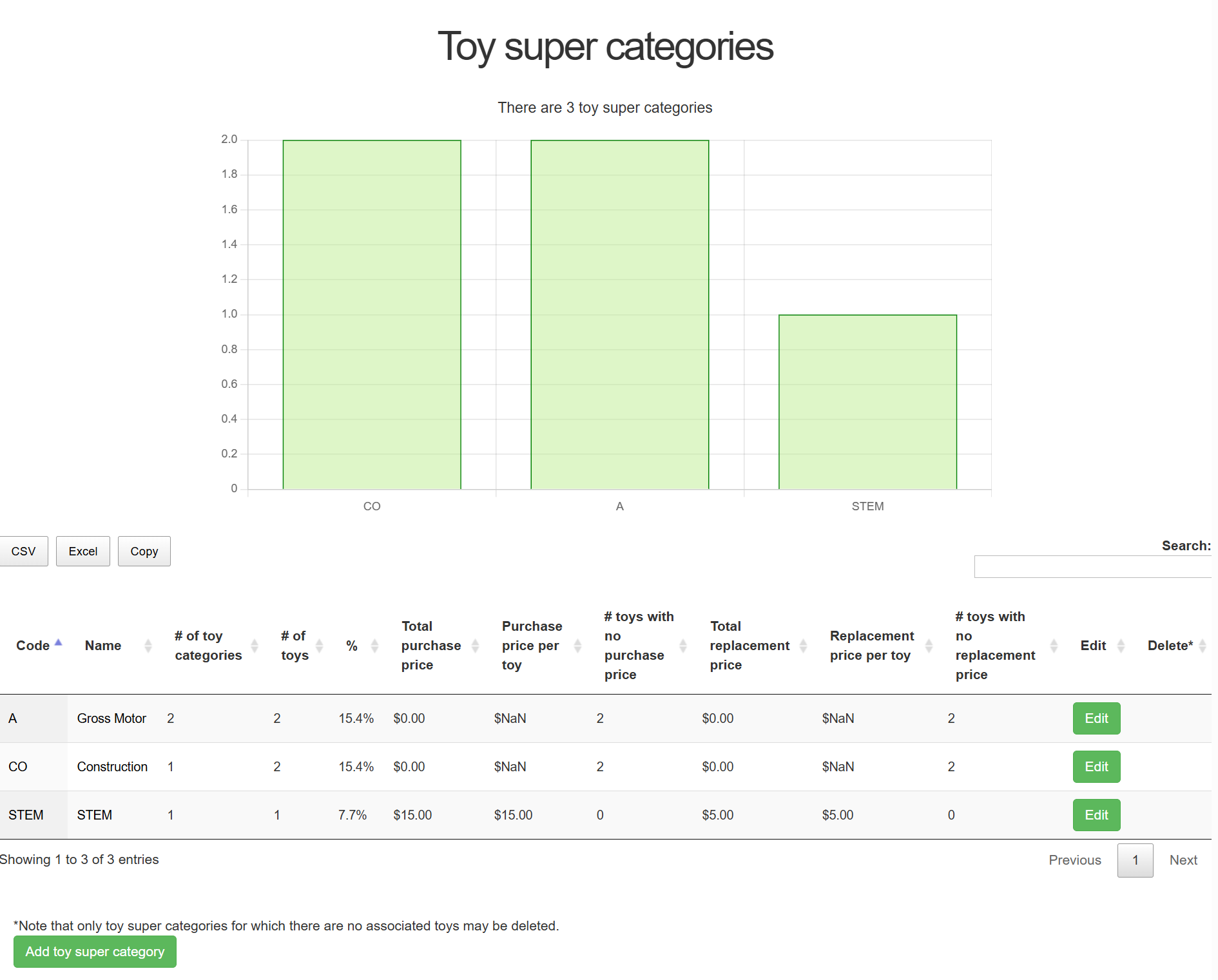Edit the Gross Motor super category
The width and height of the screenshot is (1218, 980).
(x=1096, y=718)
